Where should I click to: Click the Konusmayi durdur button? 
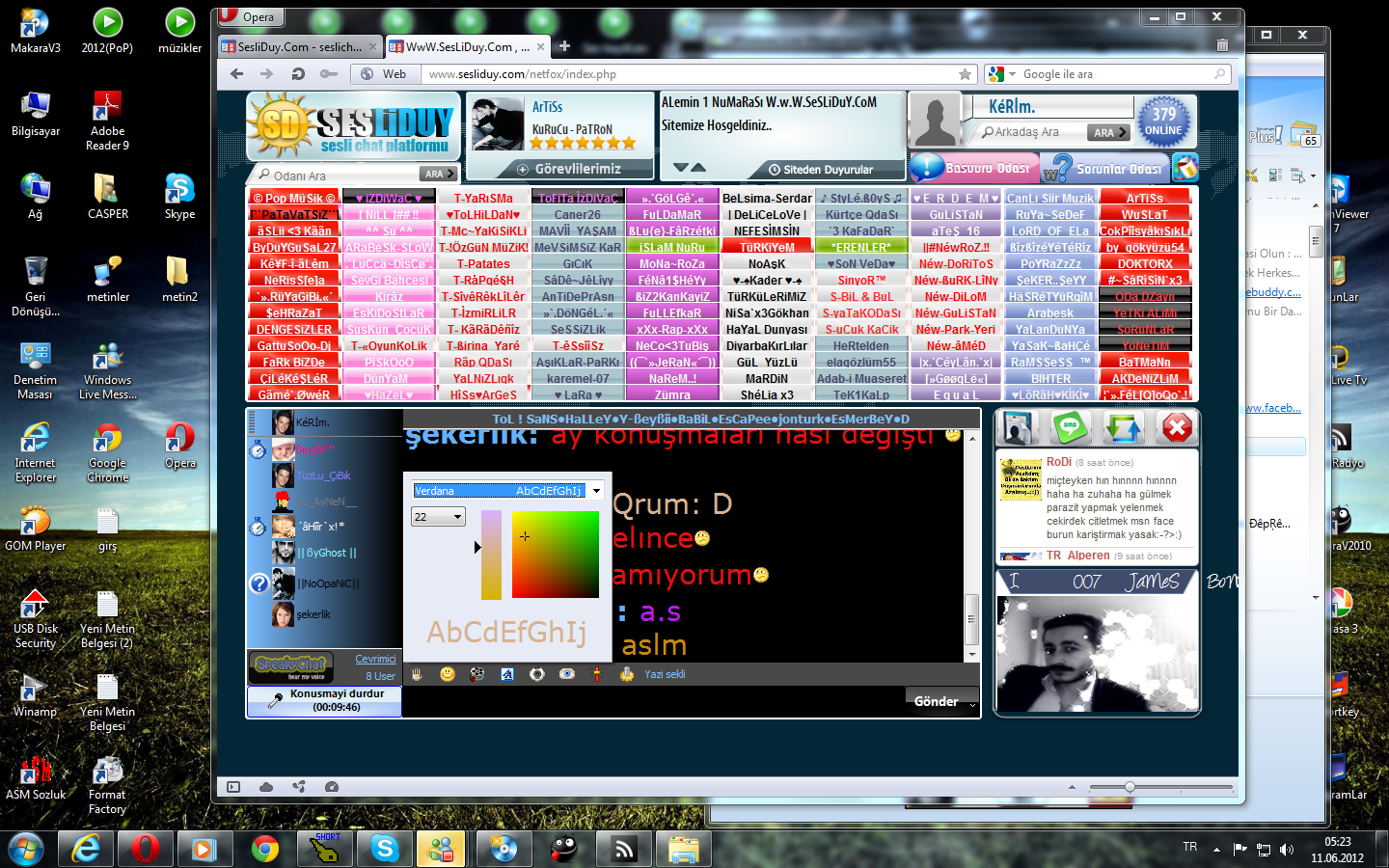(324, 701)
